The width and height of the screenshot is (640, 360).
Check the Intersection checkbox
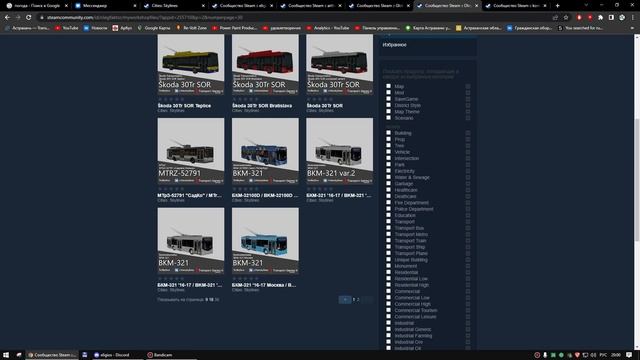389,158
